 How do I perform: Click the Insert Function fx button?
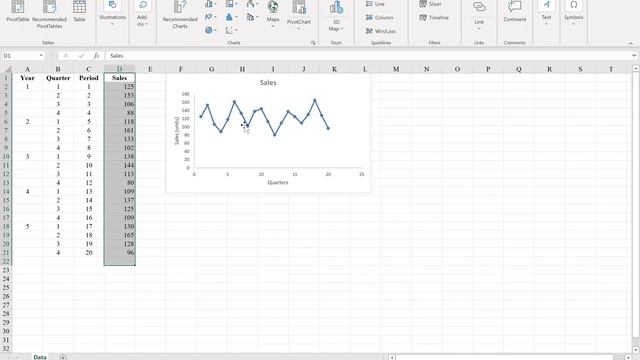click(96, 56)
